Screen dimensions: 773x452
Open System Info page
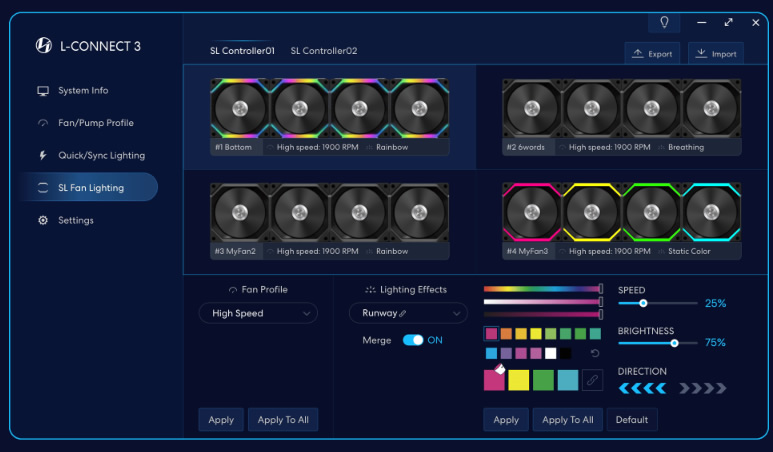pyautogui.click(x=83, y=91)
